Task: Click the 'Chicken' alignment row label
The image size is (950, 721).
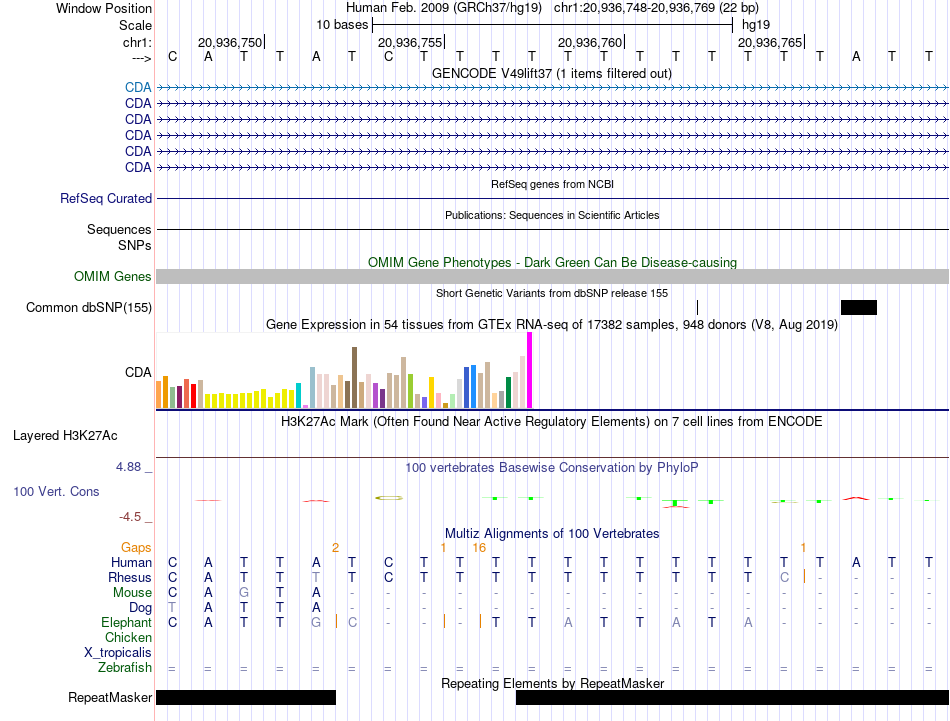Action: point(128,637)
